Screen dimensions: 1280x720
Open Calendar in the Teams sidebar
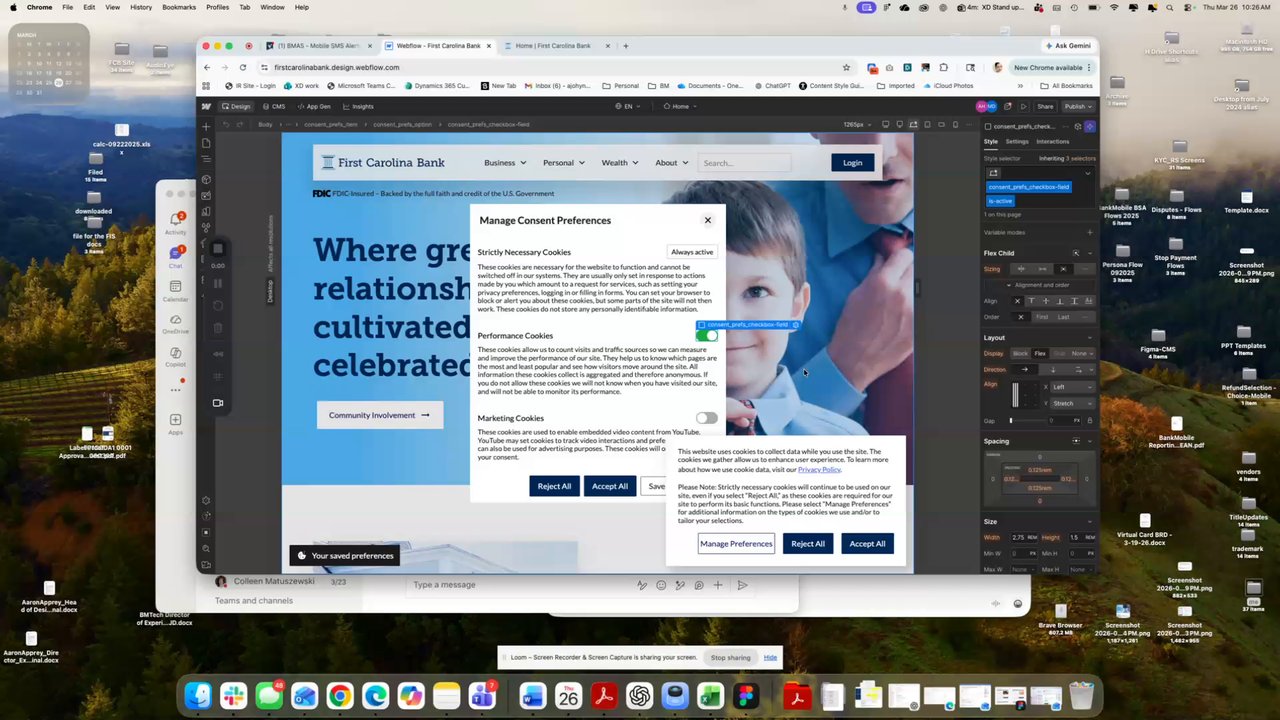coord(175,290)
